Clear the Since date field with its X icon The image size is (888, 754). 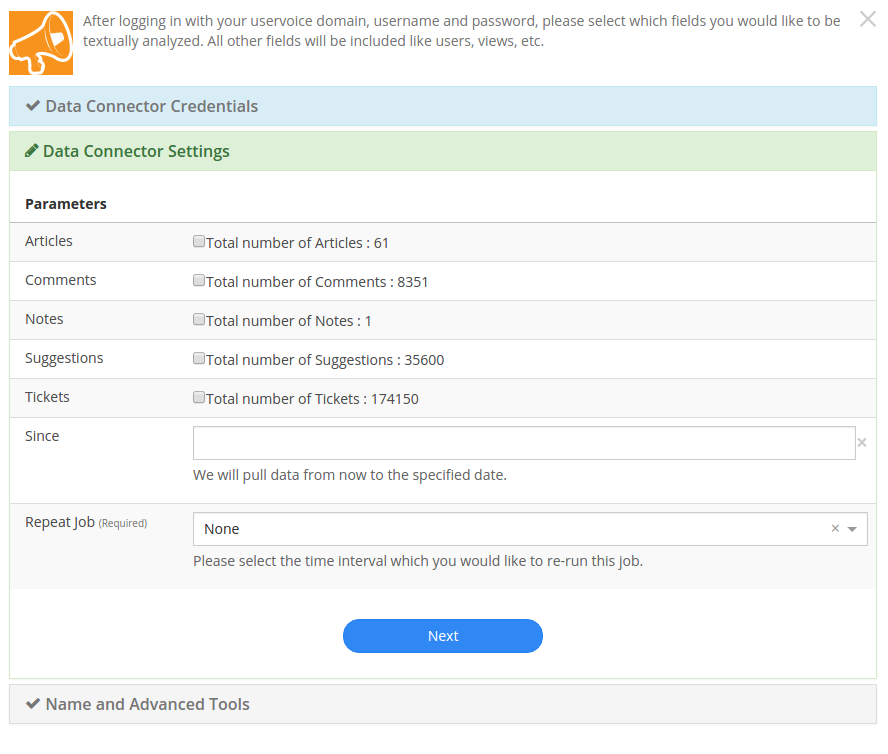tap(861, 442)
